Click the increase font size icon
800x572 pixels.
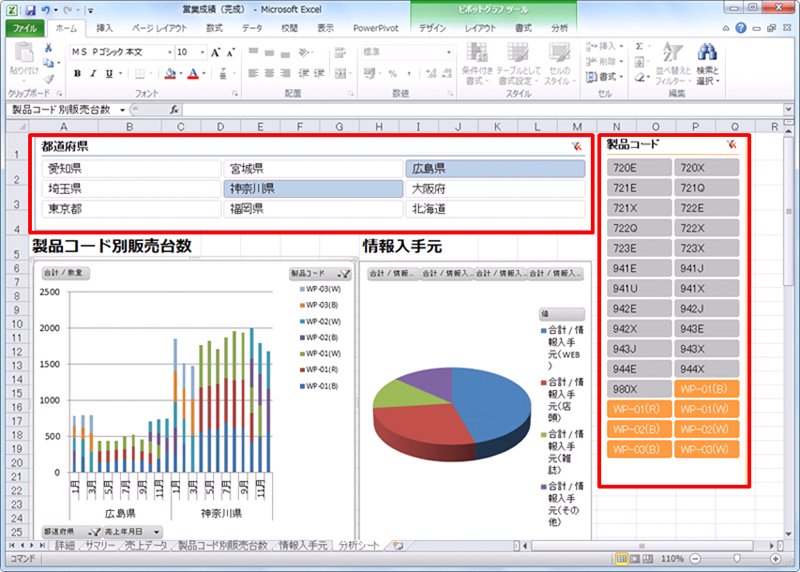tap(215, 52)
